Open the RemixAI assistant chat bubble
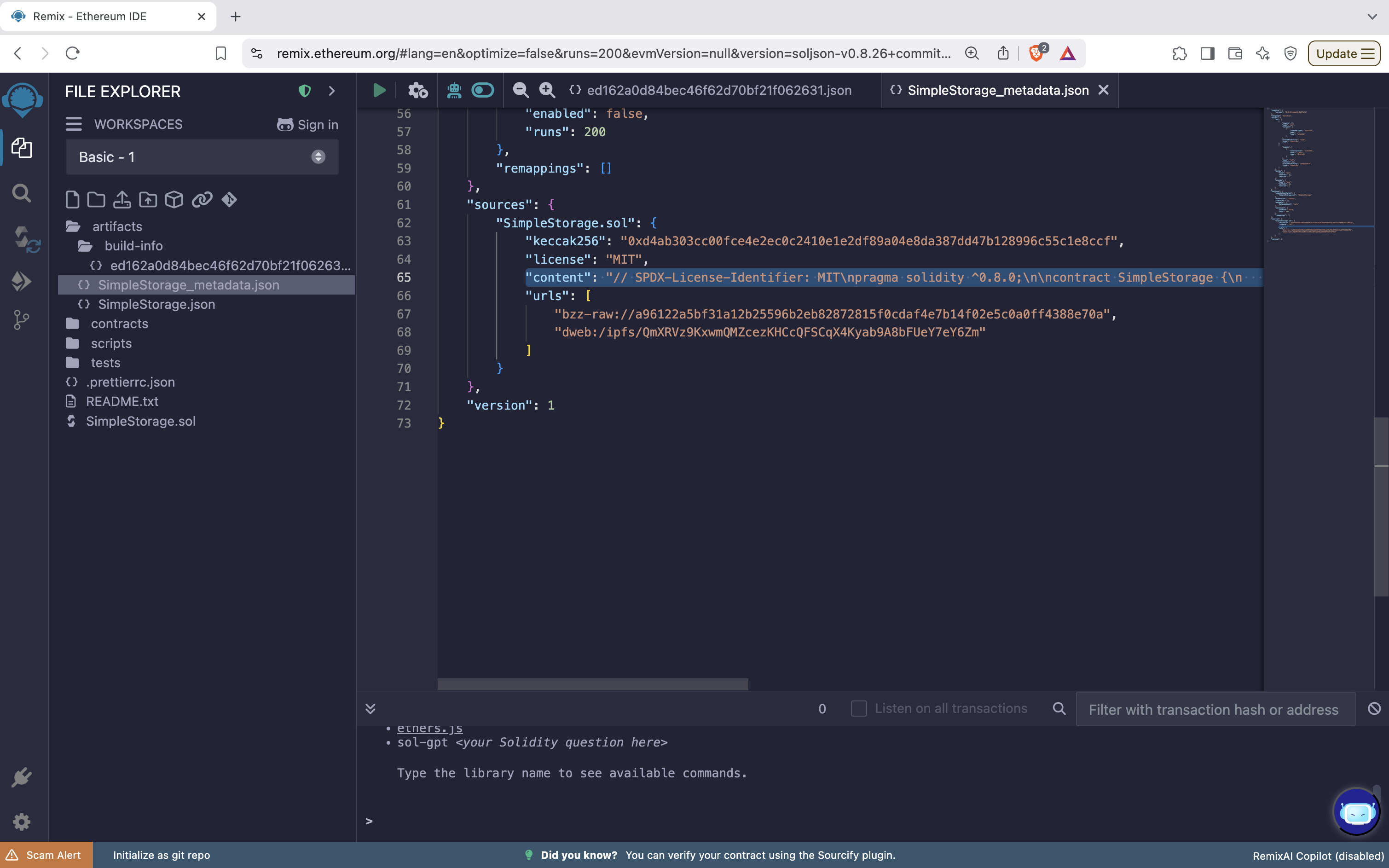Screen dimensions: 1389x868 [1356, 812]
